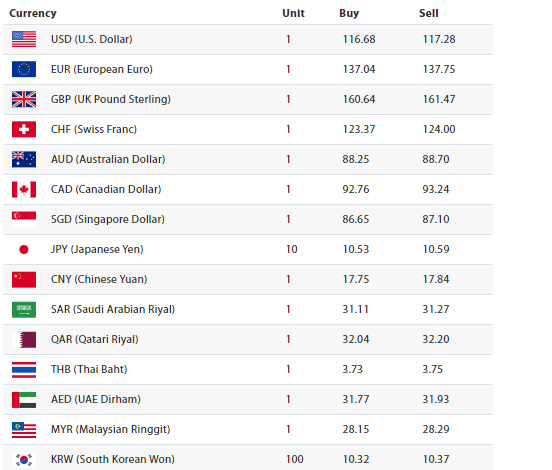Screen dimensions: 552x470
Task: Click the Buy column header
Action: [x=349, y=13]
